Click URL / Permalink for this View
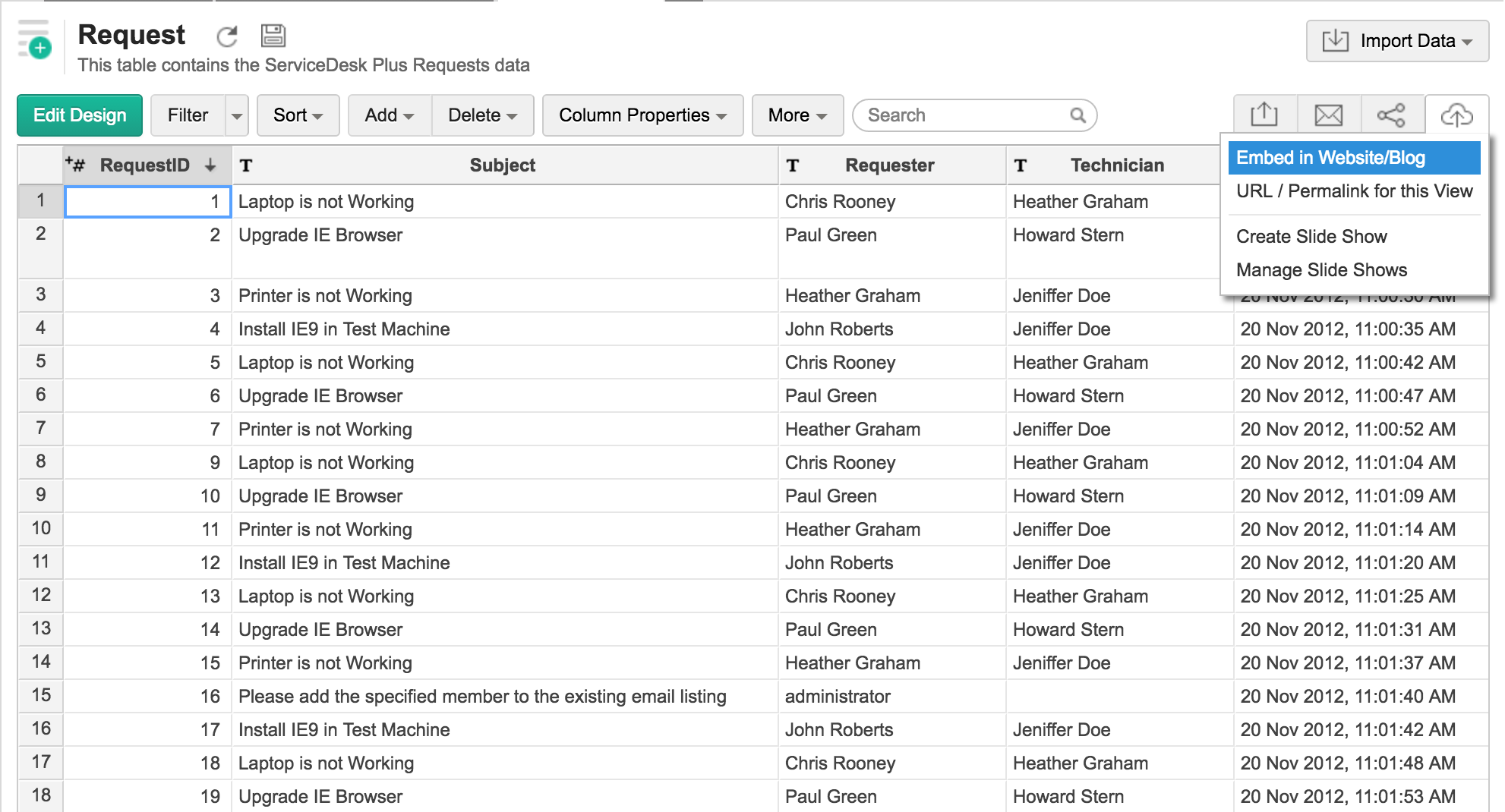 pos(1353,191)
